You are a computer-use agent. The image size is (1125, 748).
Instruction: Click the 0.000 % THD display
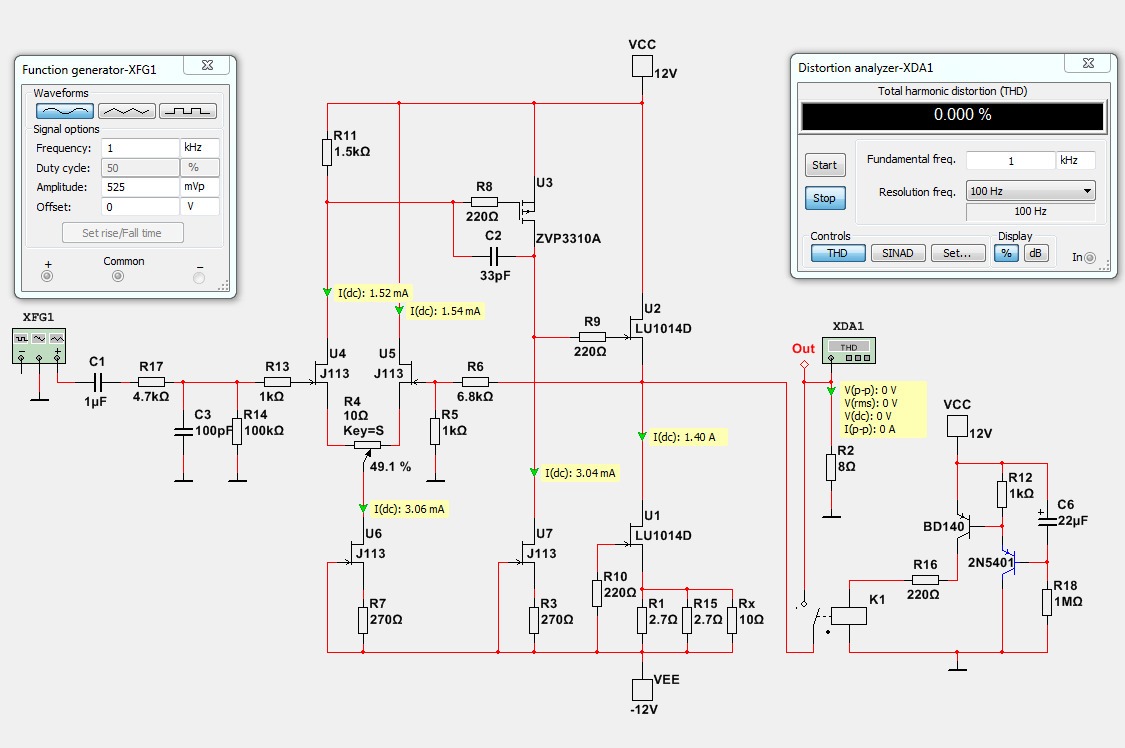point(953,115)
